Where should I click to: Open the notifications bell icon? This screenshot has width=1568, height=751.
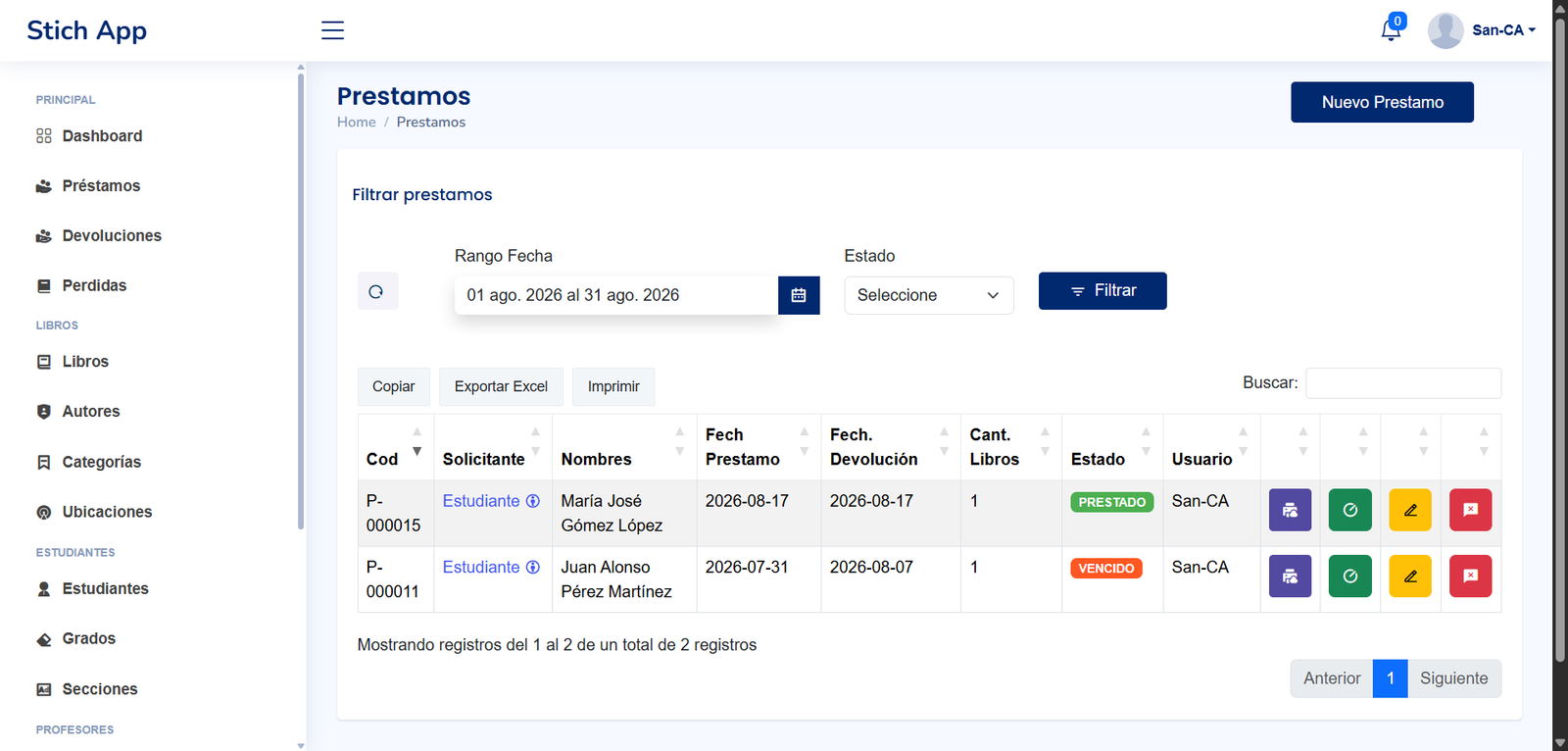1391,30
